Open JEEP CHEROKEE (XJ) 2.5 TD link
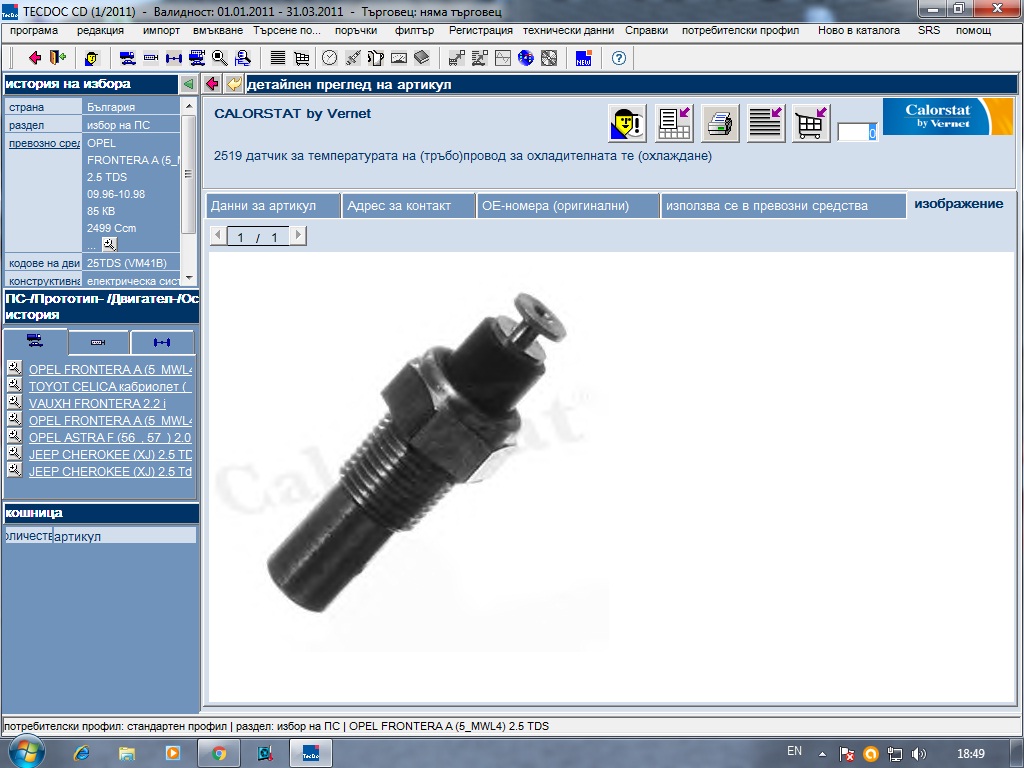This screenshot has width=1024, height=768. pos(110,455)
